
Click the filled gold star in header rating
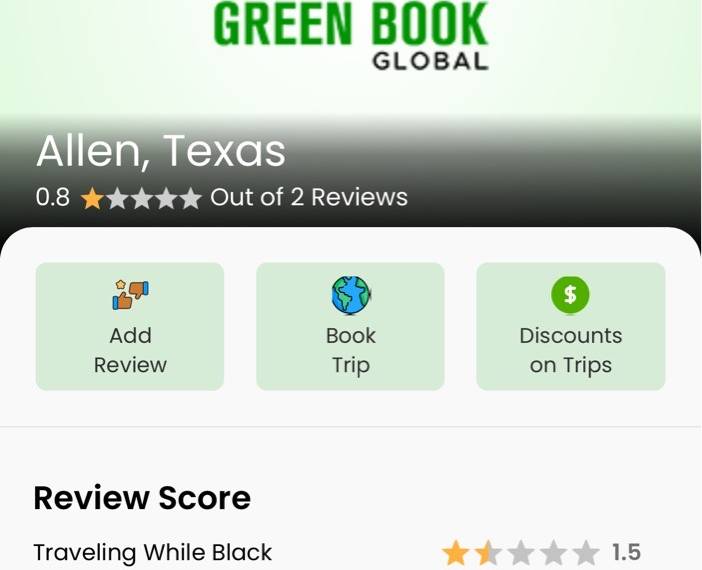tap(93, 198)
